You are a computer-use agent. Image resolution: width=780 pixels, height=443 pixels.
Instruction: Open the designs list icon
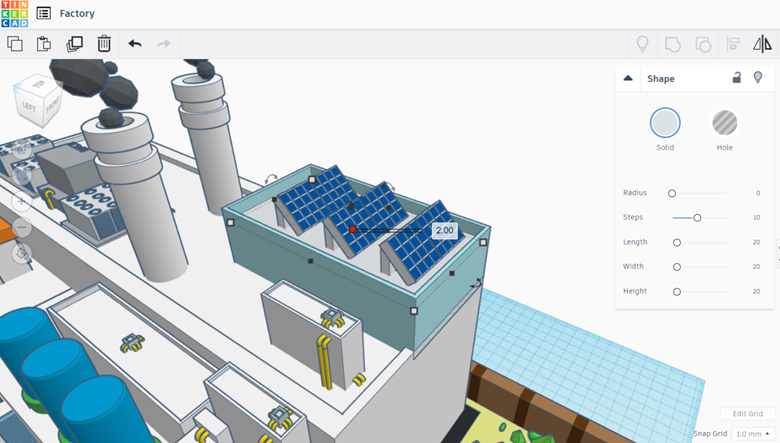[44, 13]
